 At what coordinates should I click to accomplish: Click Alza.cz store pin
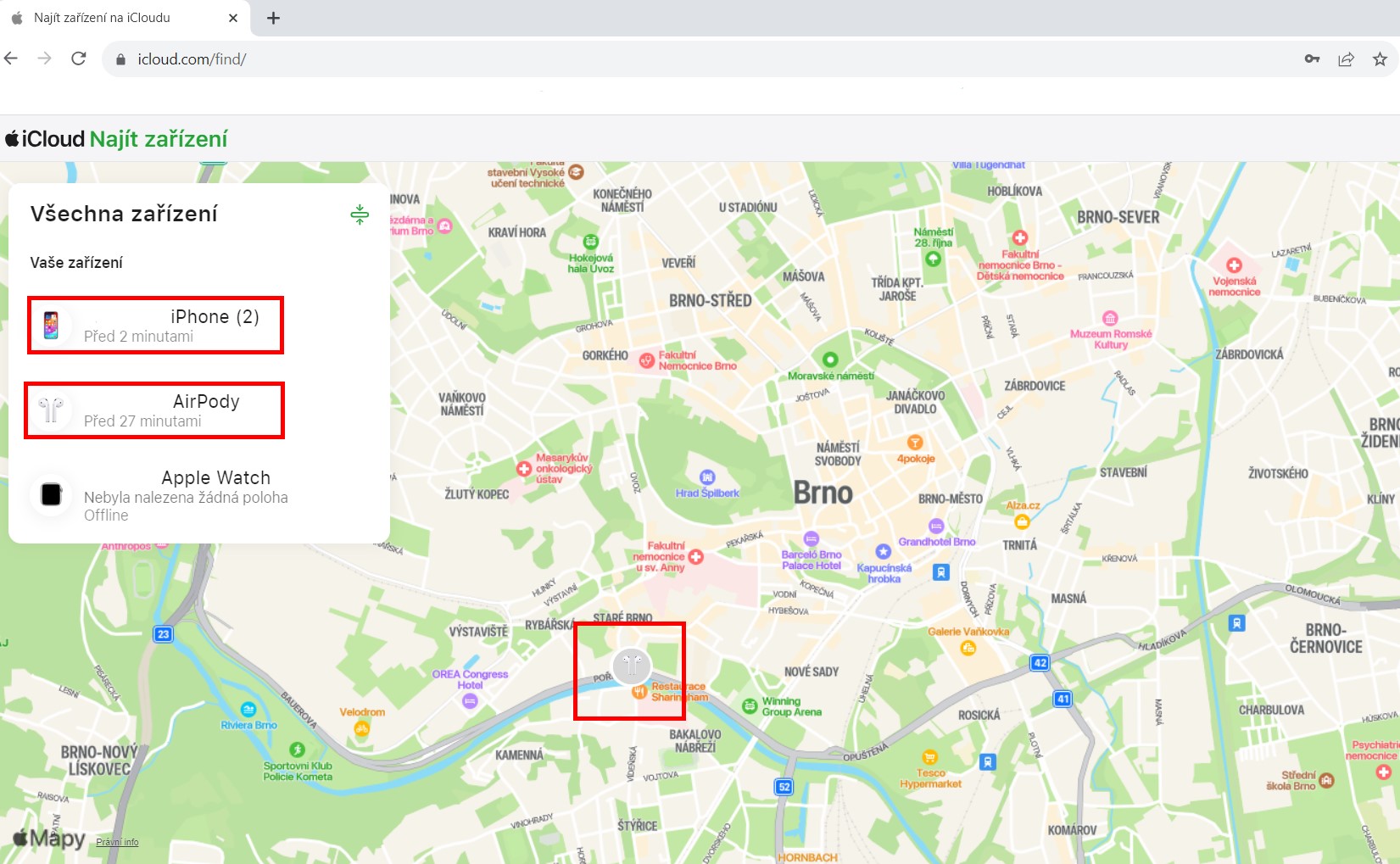pyautogui.click(x=1022, y=521)
